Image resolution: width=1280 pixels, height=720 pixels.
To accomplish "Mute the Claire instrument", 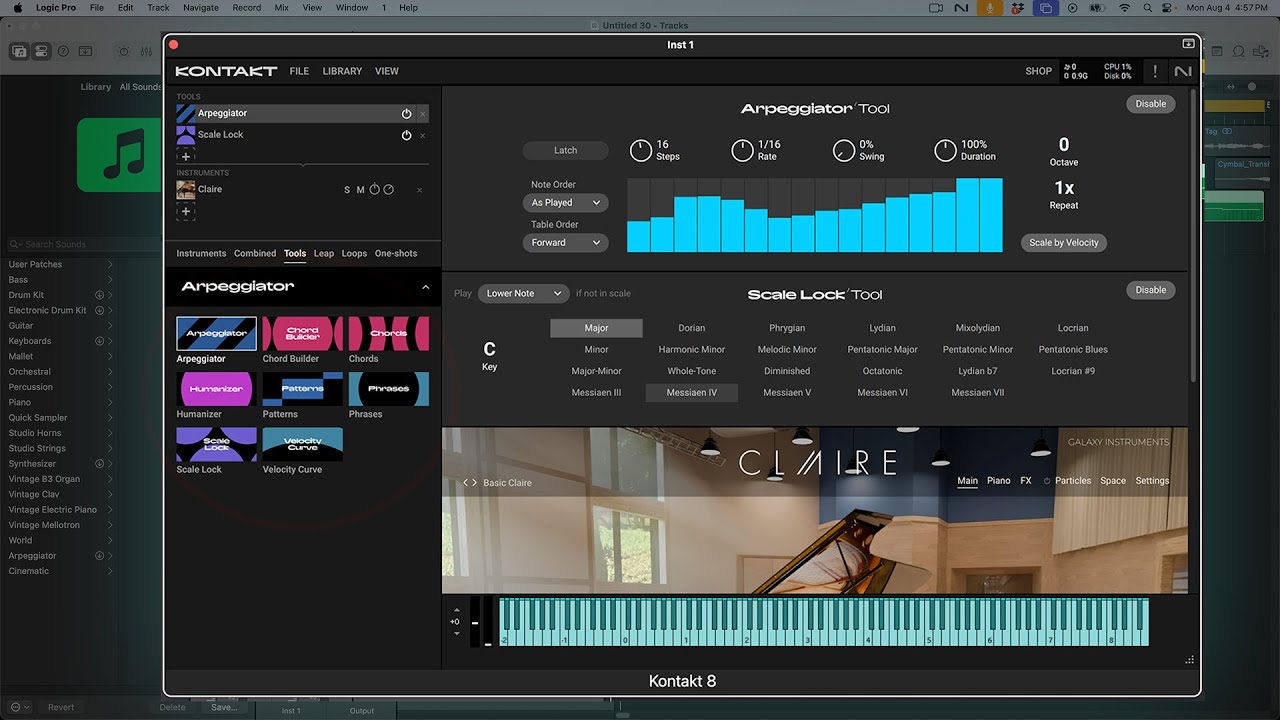I will 360,190.
